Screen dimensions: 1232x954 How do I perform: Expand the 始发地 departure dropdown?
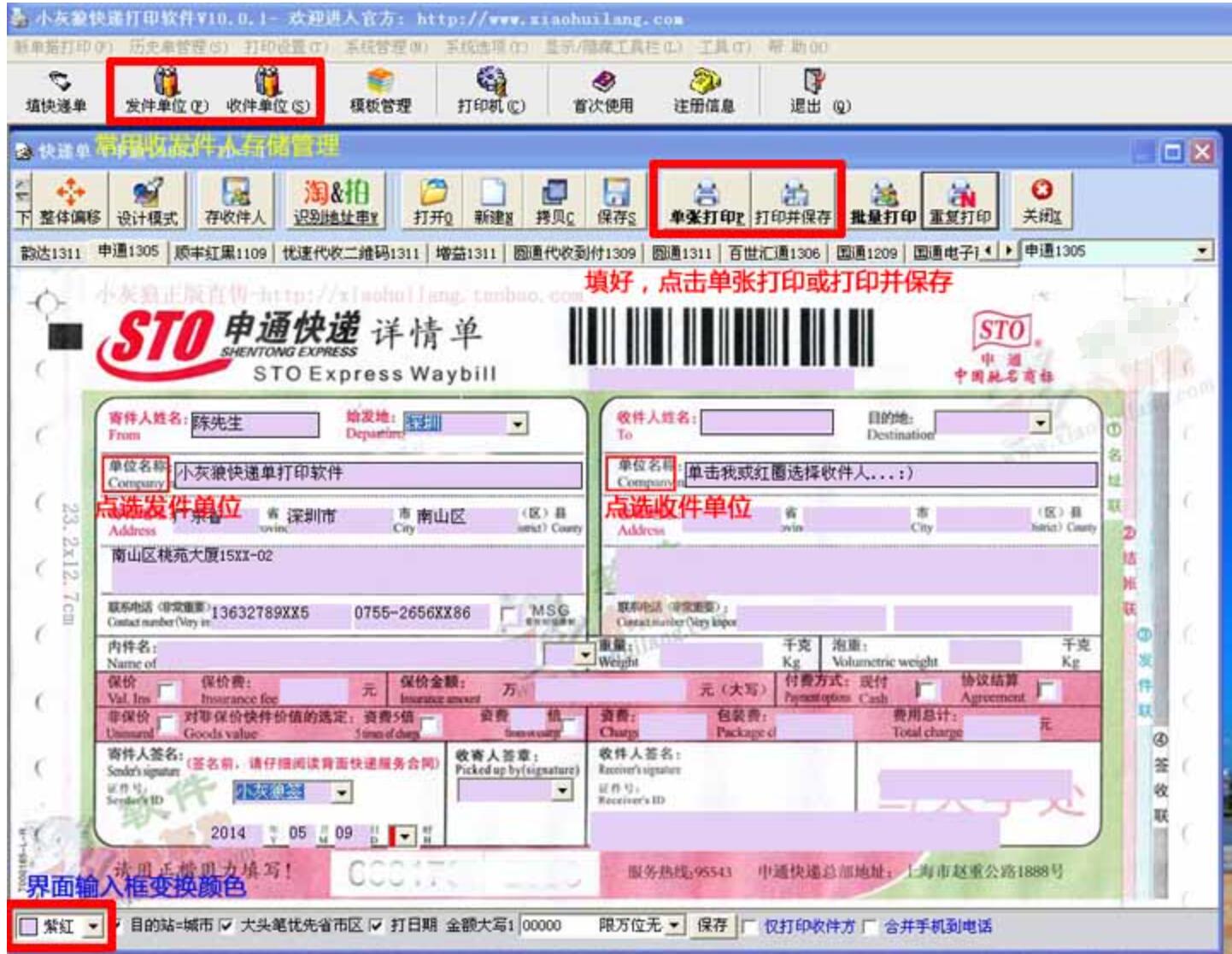click(x=517, y=424)
